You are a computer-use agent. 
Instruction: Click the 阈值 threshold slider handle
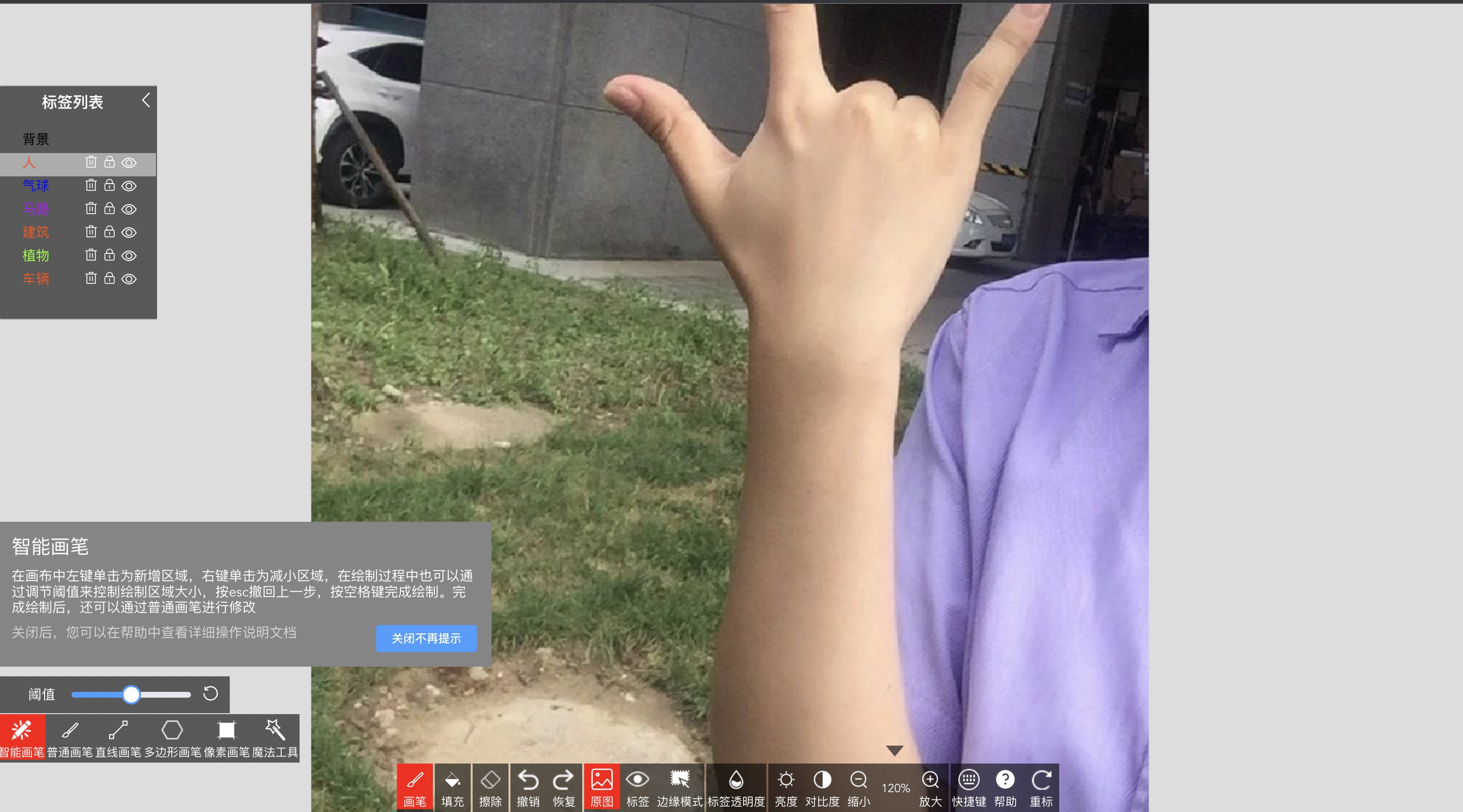click(x=131, y=695)
